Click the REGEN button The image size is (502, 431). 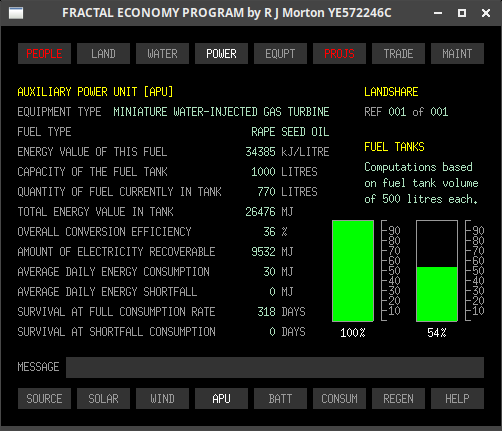[398, 398]
